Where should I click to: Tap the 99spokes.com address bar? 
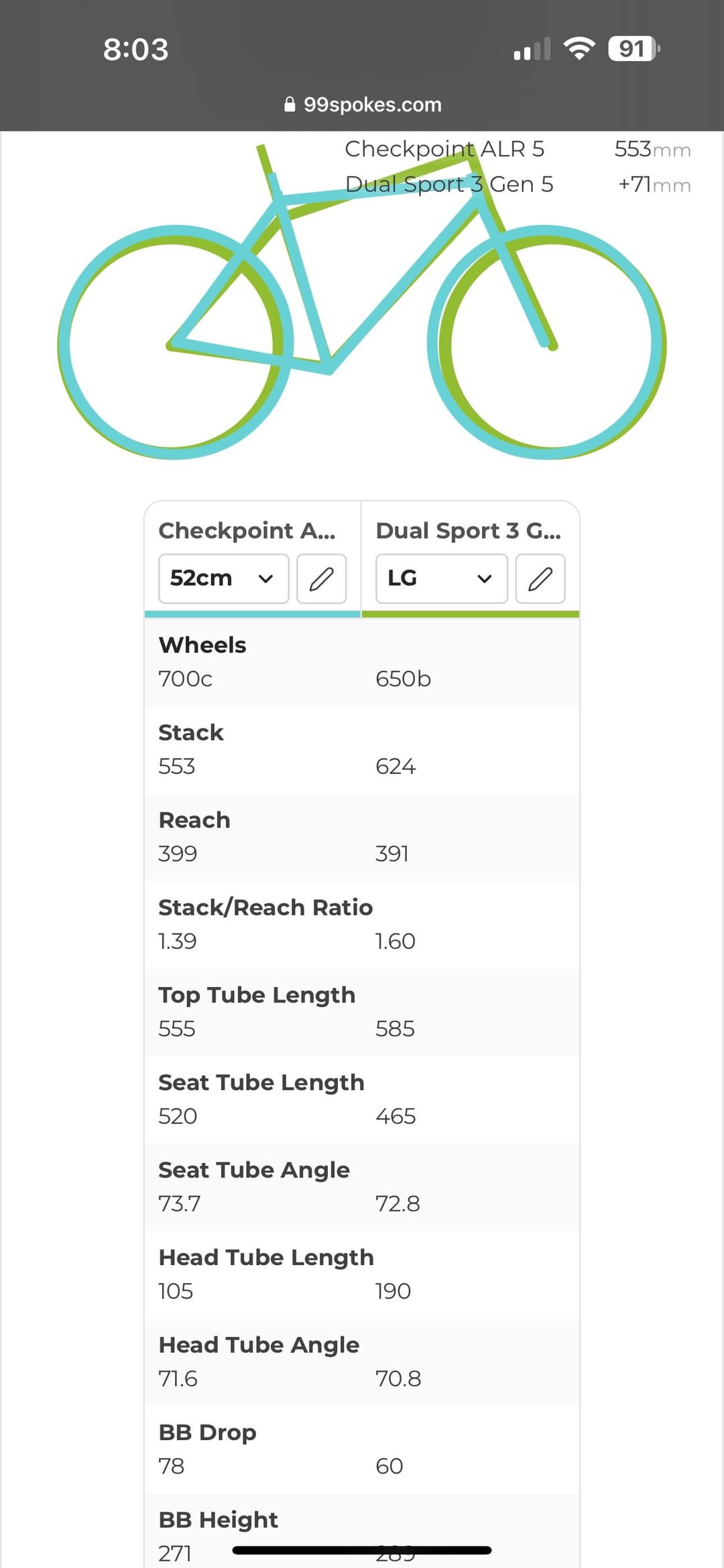pyautogui.click(x=372, y=105)
